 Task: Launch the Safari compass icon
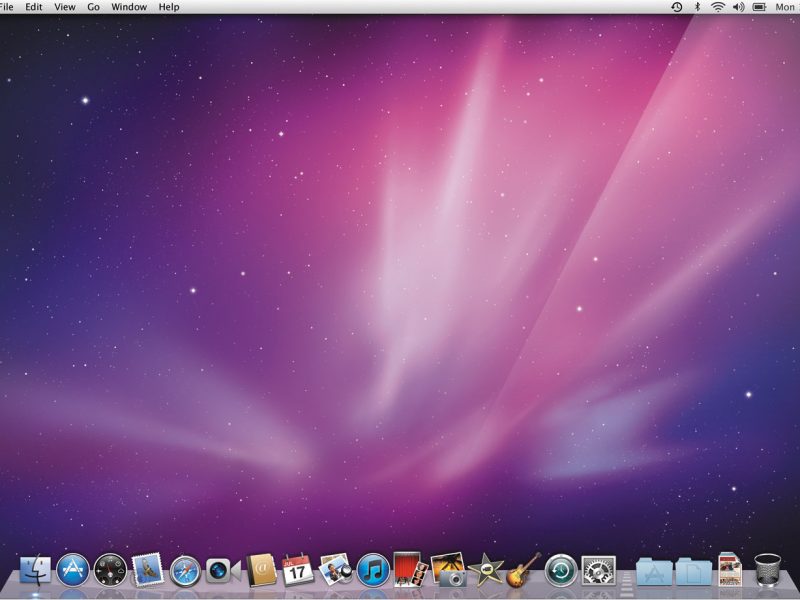coord(186,571)
